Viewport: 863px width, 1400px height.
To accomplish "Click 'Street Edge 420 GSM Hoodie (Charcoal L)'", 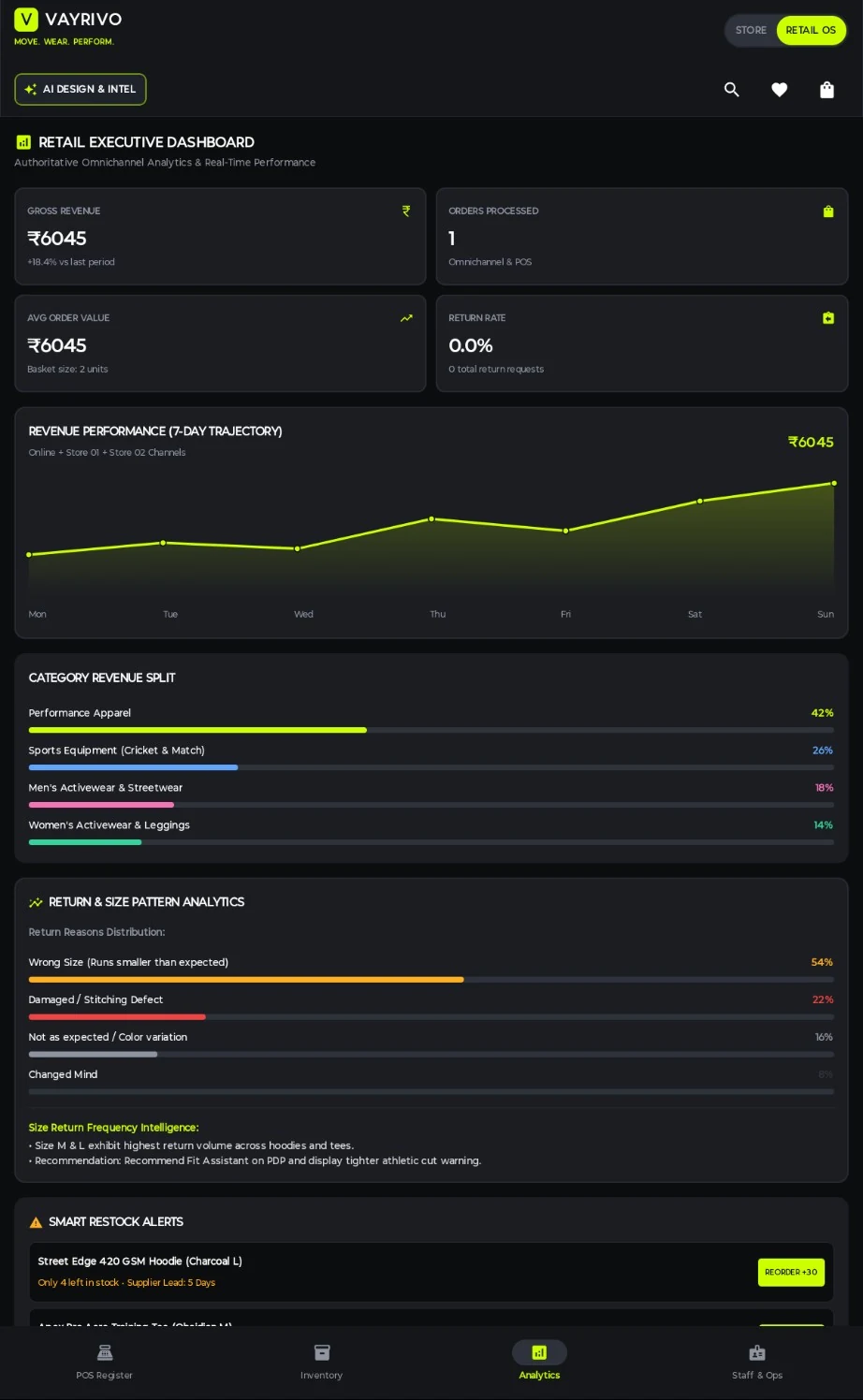I will coord(140,1261).
